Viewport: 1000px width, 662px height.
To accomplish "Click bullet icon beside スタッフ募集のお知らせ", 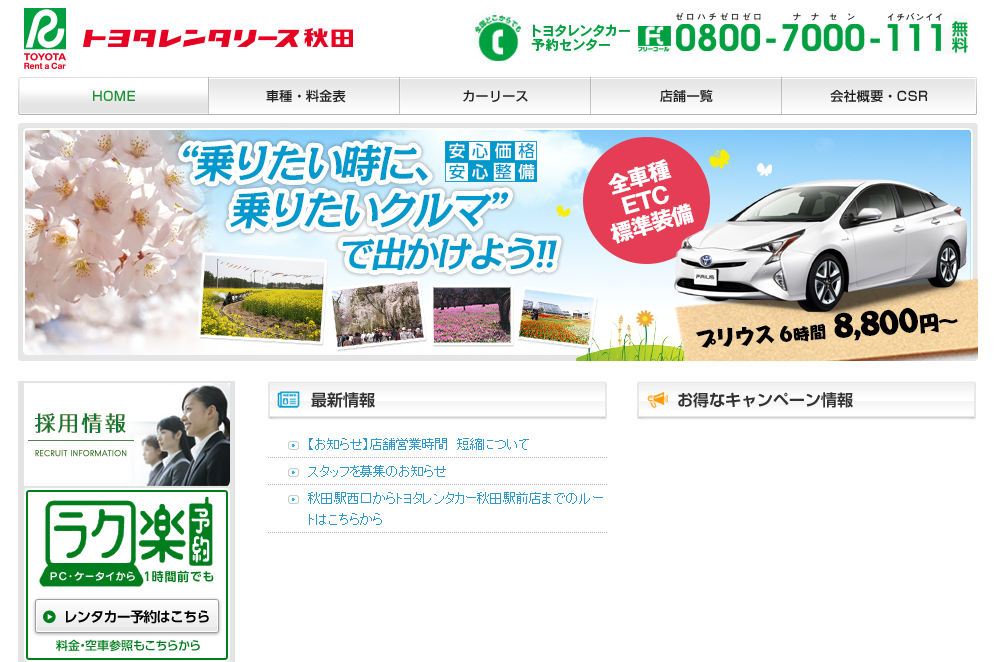I will (x=293, y=473).
